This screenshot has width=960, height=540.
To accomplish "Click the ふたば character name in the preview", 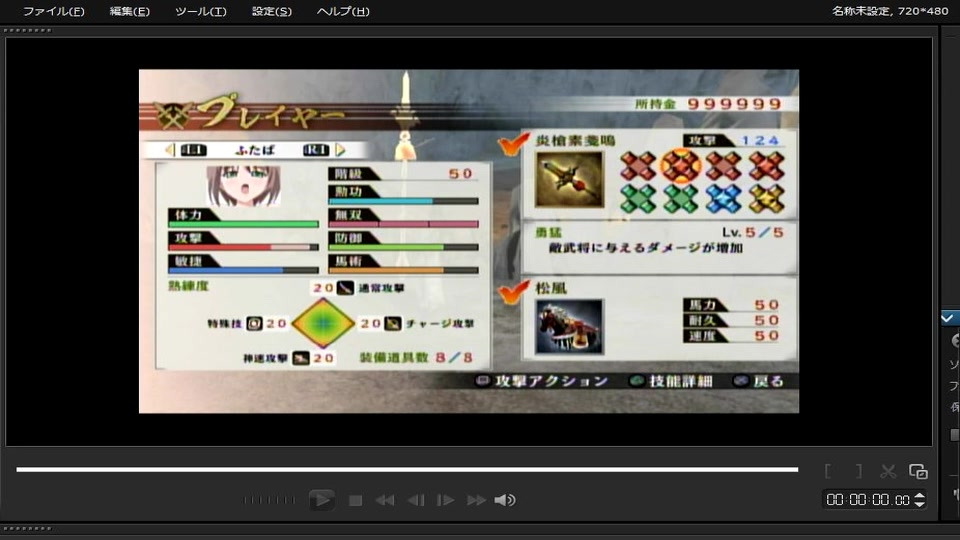I will pos(255,150).
